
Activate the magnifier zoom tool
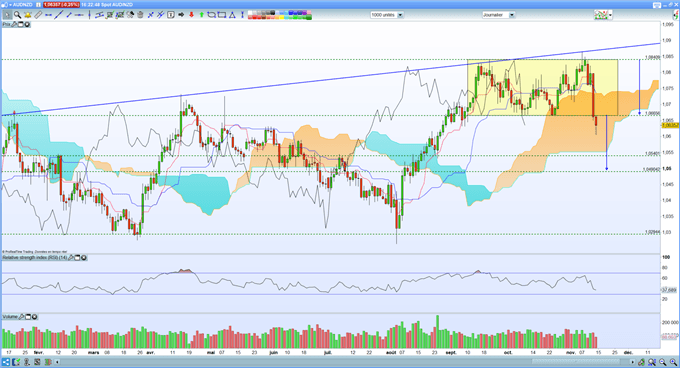(17, 15)
